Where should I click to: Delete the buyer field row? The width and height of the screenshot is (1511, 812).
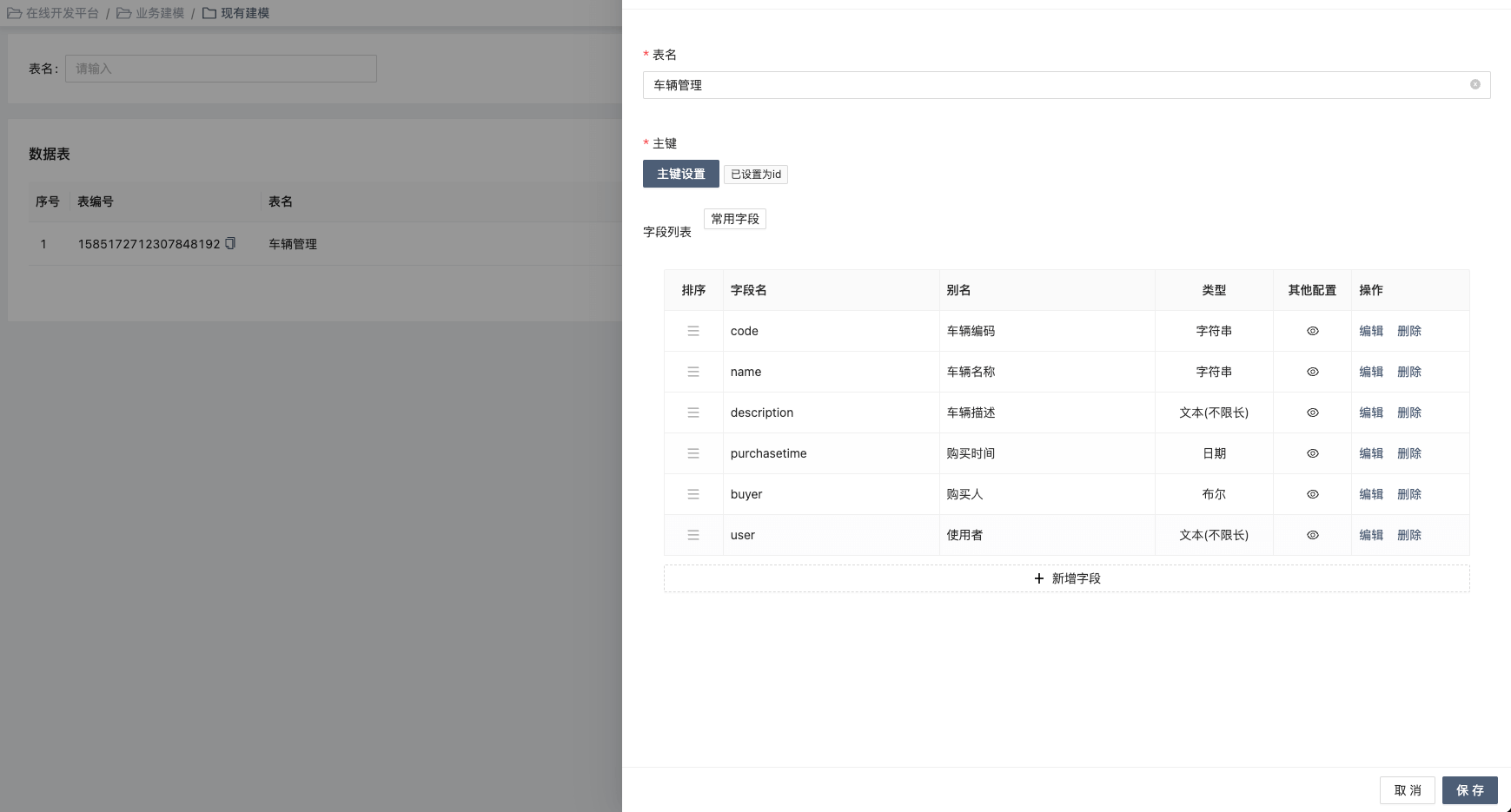1408,494
